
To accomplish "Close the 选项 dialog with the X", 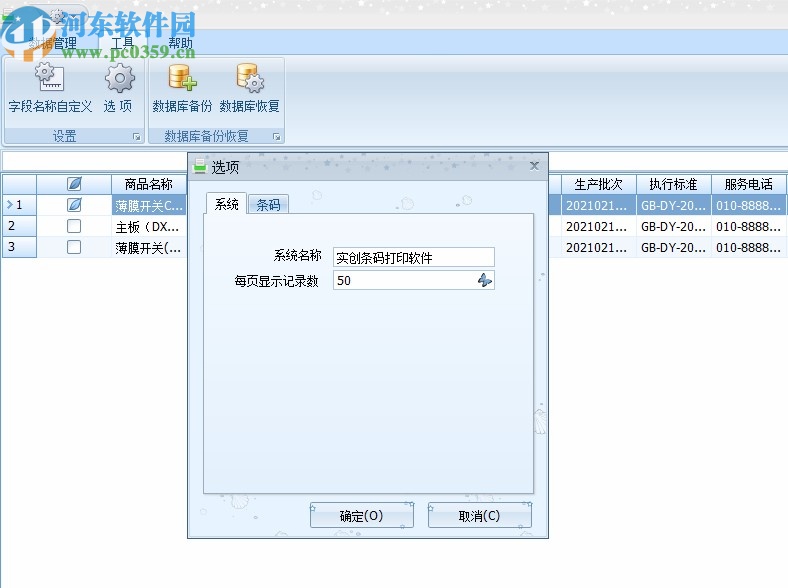I will [534, 166].
